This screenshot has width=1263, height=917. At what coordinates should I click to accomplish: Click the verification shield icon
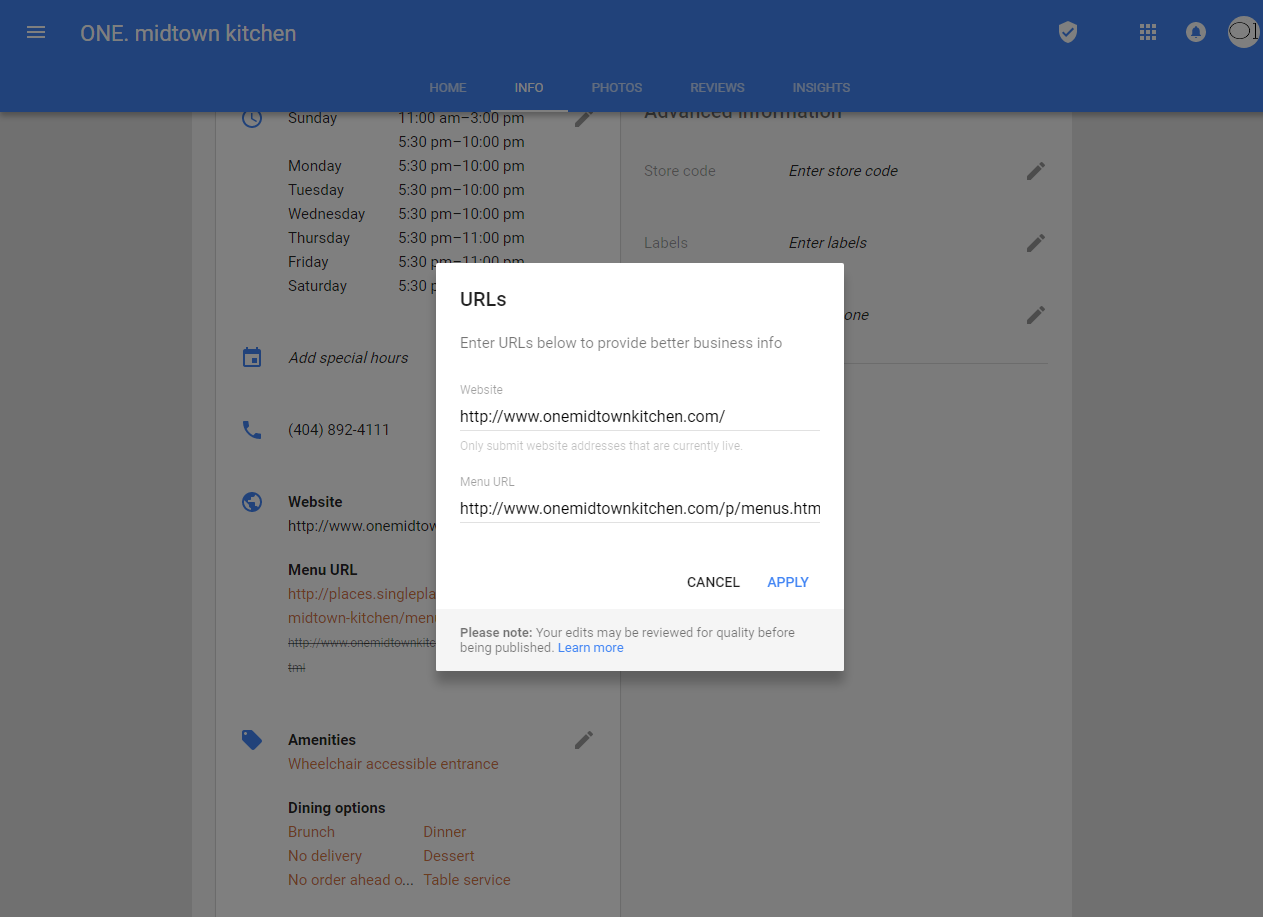[1068, 32]
